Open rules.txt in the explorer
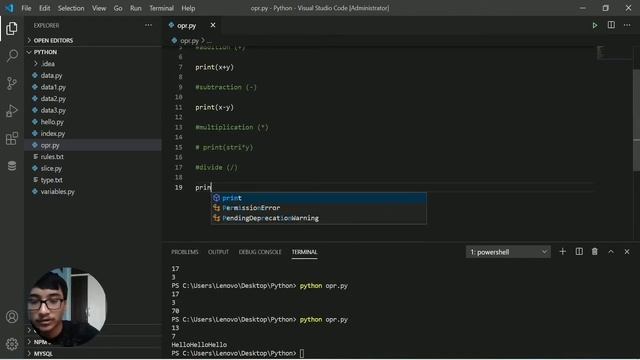Viewport: 640px width, 360px height. point(52,156)
